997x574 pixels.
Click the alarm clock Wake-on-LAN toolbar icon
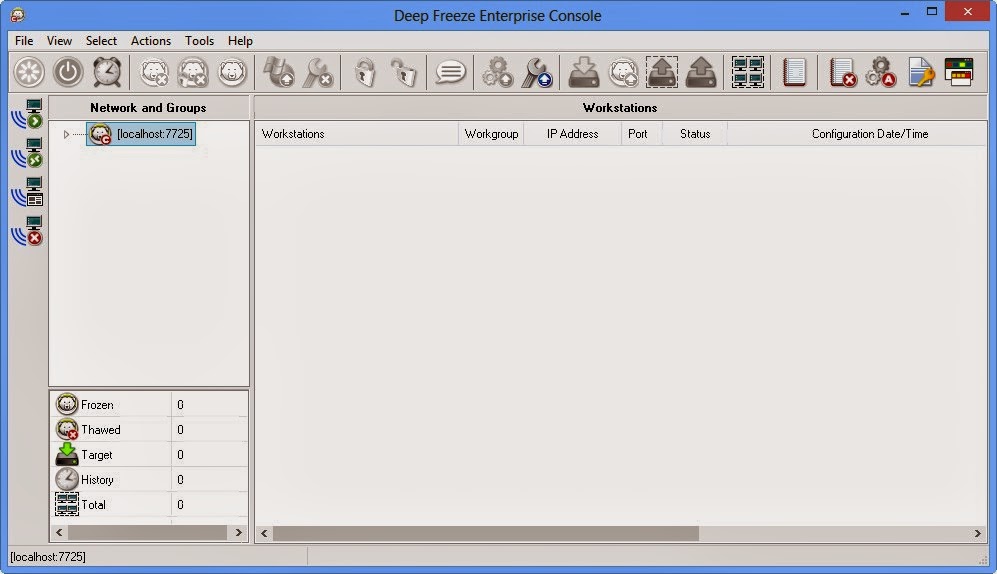(107, 72)
